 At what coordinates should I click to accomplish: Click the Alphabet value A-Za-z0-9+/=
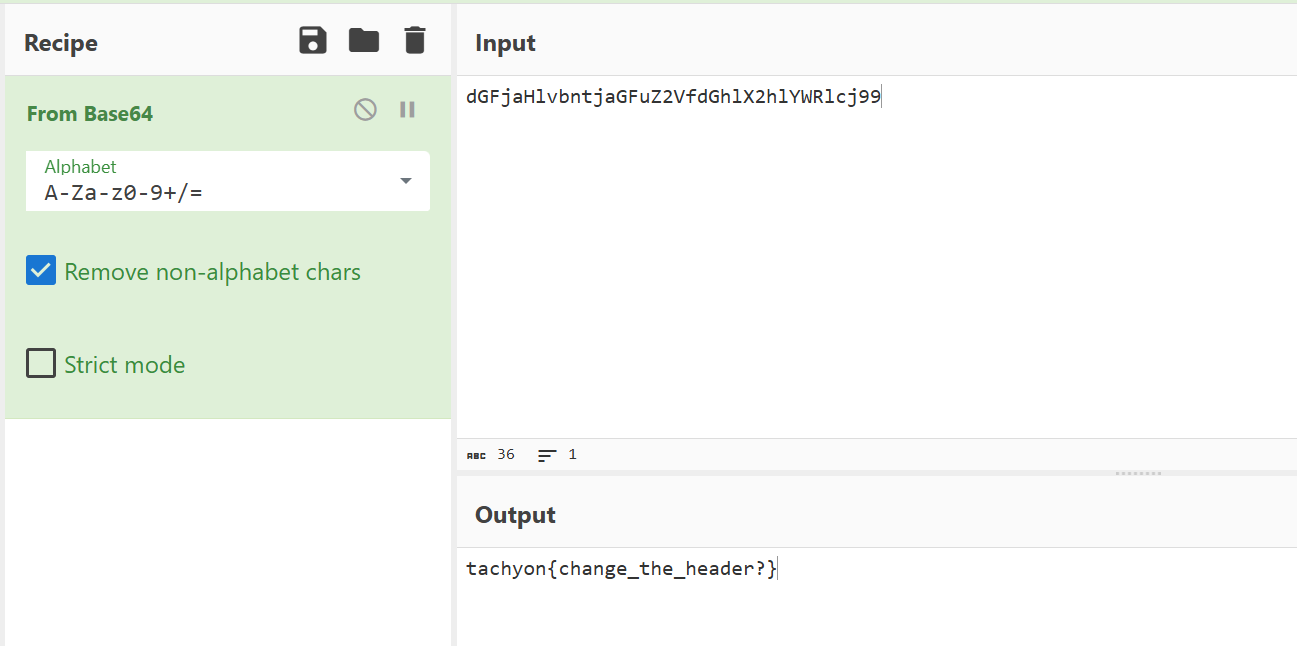(x=124, y=193)
